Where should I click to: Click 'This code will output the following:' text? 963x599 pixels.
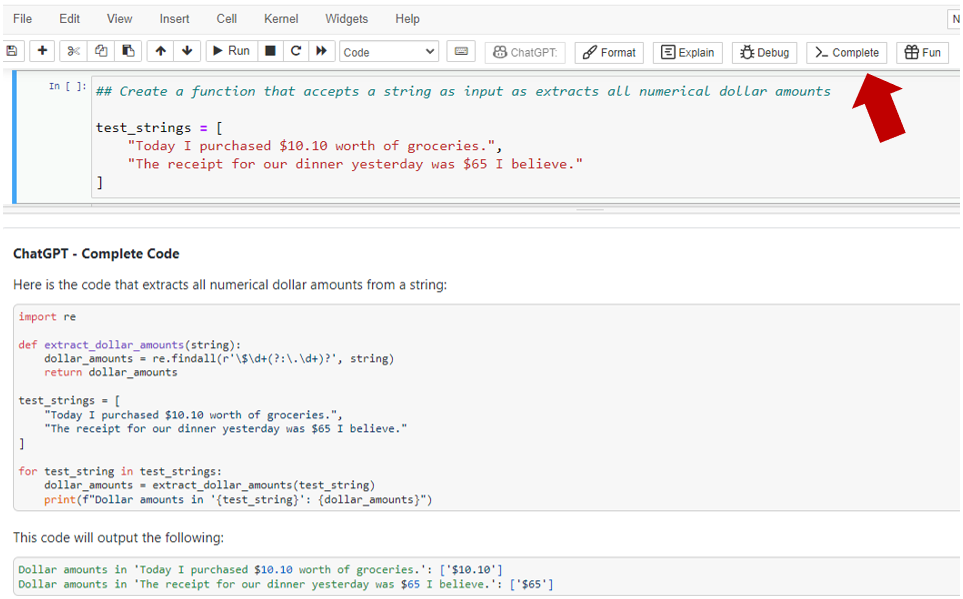[119, 538]
